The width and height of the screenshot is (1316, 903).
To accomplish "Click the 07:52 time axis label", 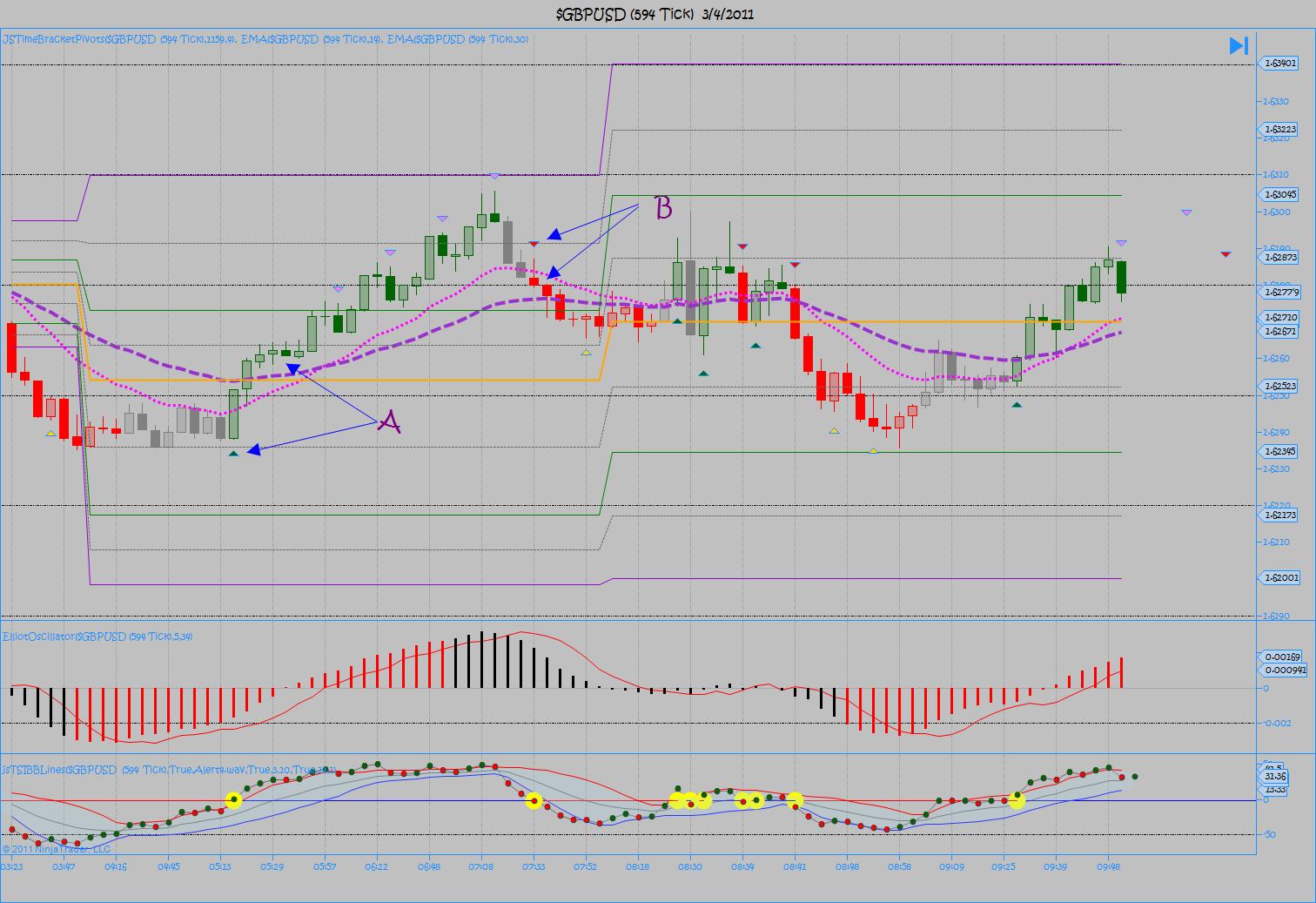I will (x=586, y=866).
